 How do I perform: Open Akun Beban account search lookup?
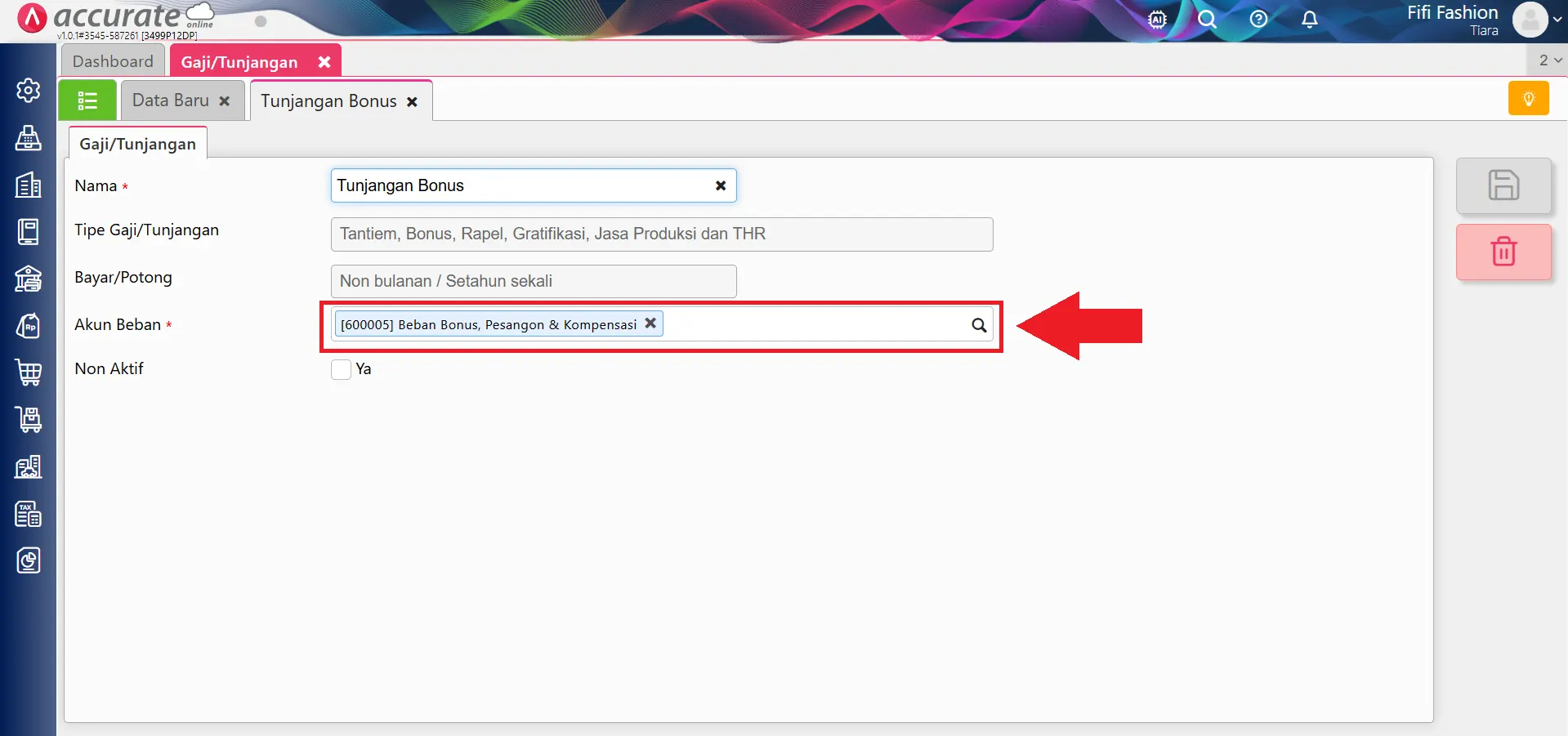[978, 325]
